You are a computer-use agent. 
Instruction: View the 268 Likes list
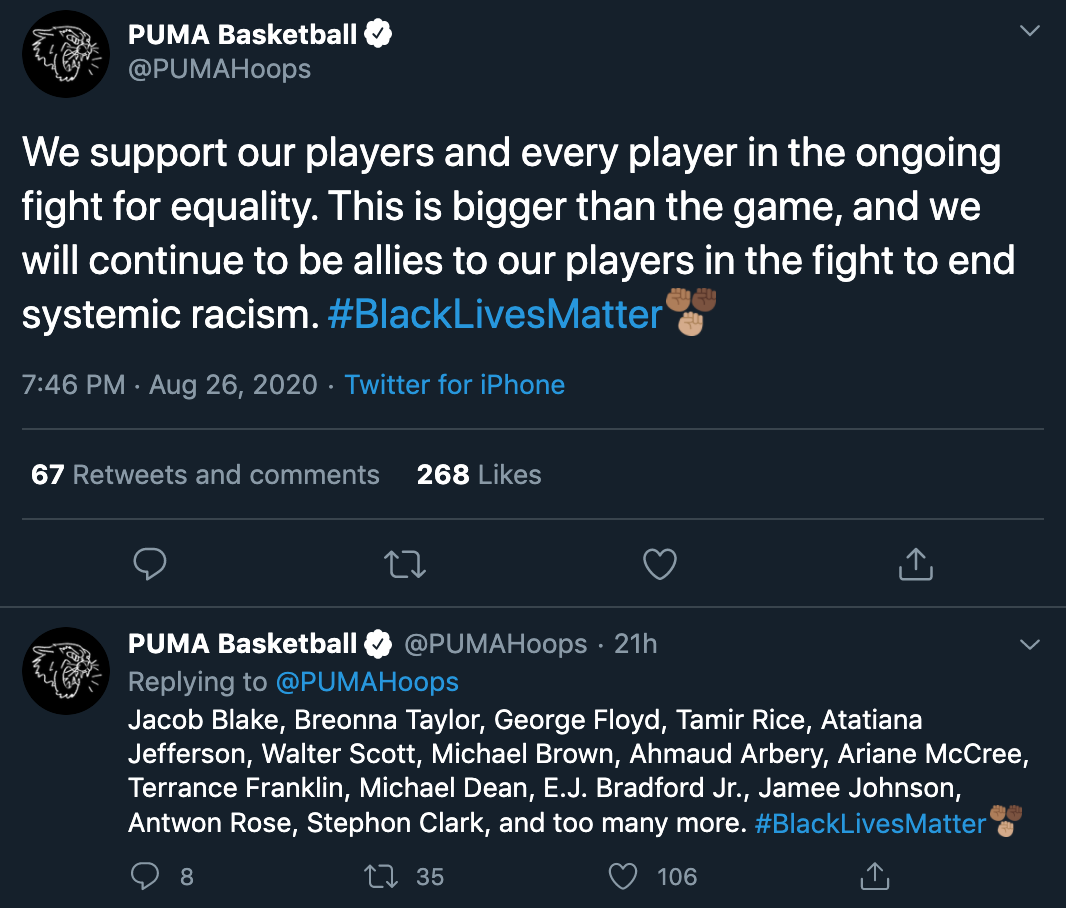point(479,474)
